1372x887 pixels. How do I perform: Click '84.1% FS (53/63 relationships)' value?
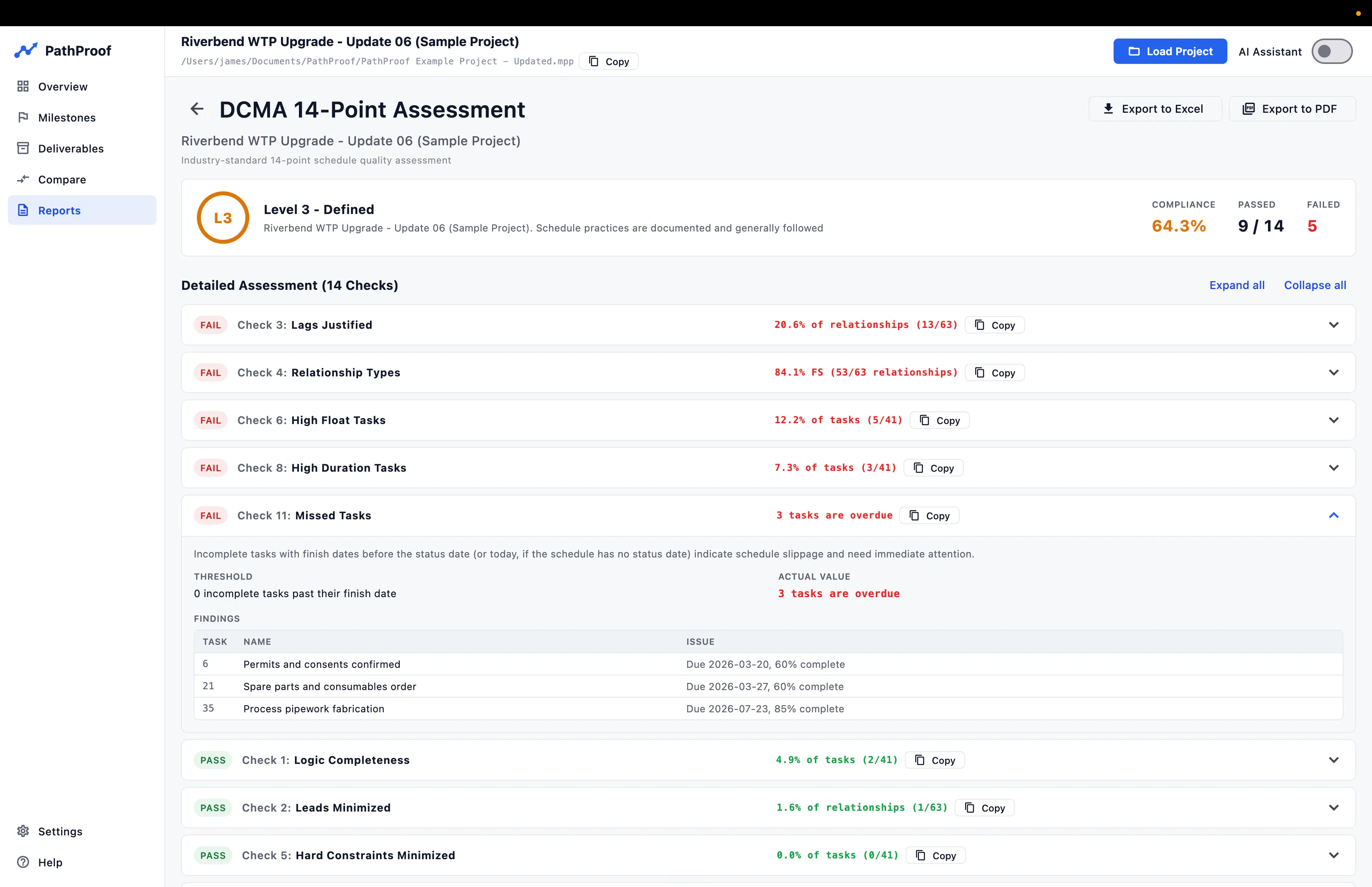[x=866, y=373]
